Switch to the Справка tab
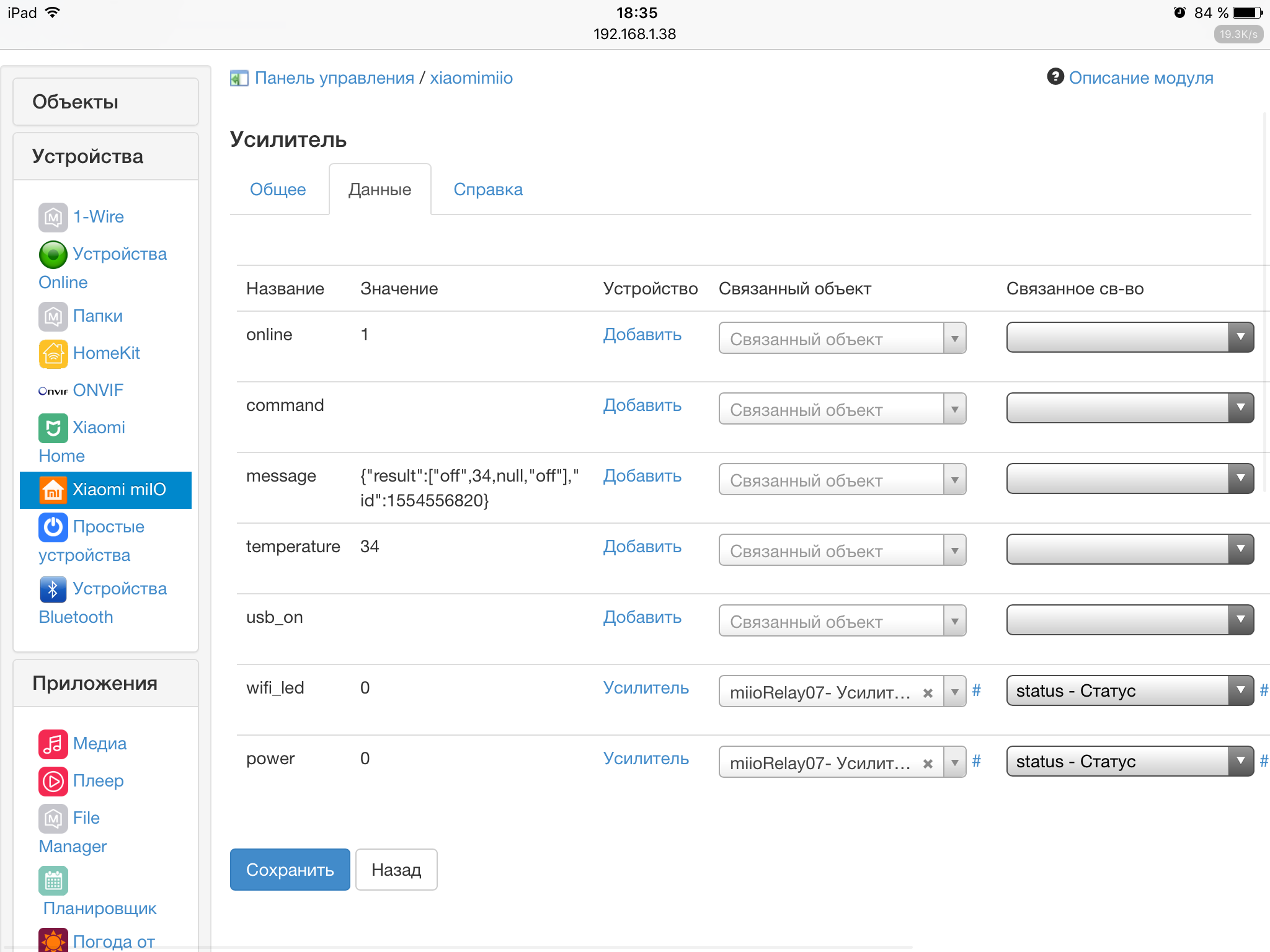 pos(488,190)
